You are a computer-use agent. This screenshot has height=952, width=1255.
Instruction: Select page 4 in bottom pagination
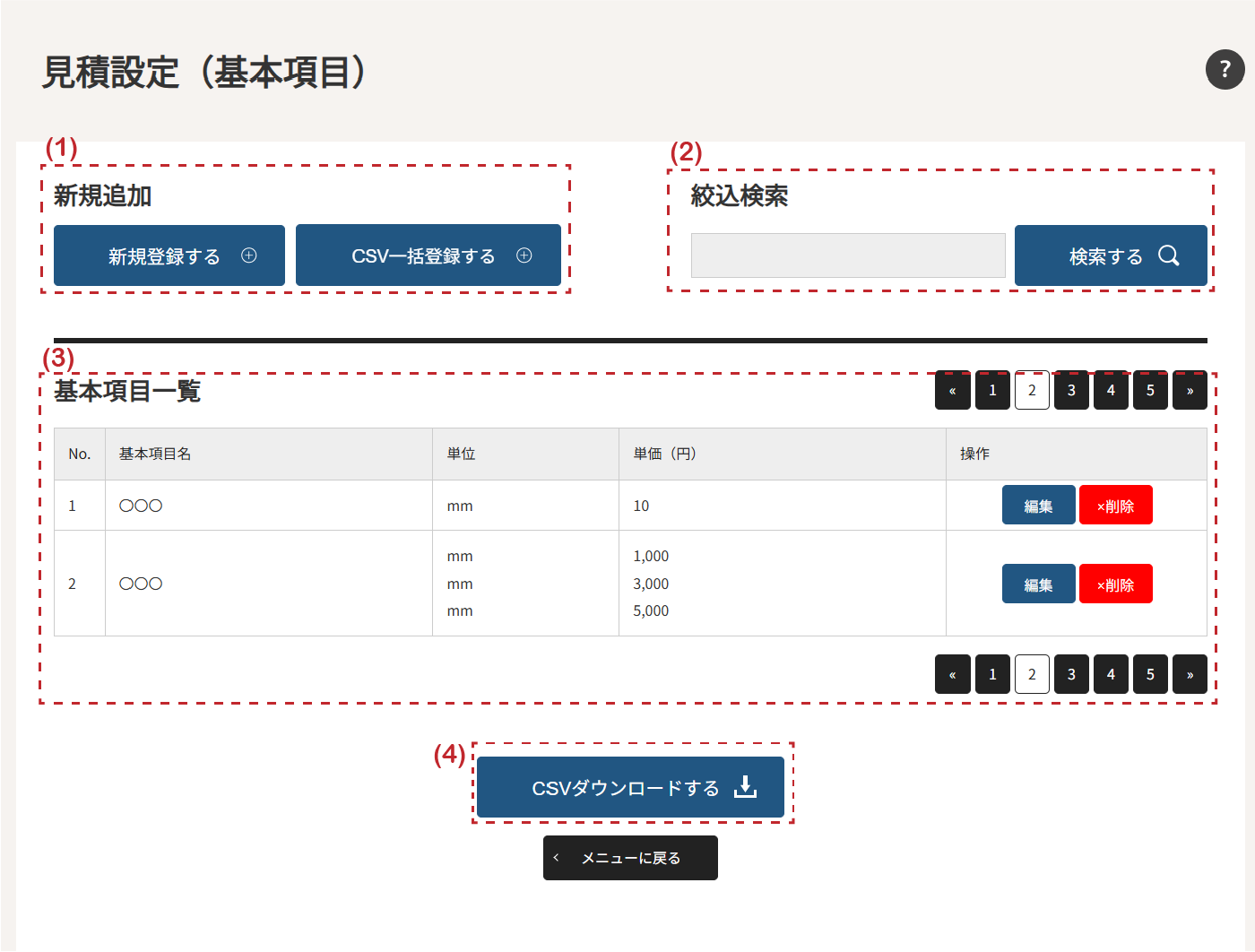(1111, 675)
